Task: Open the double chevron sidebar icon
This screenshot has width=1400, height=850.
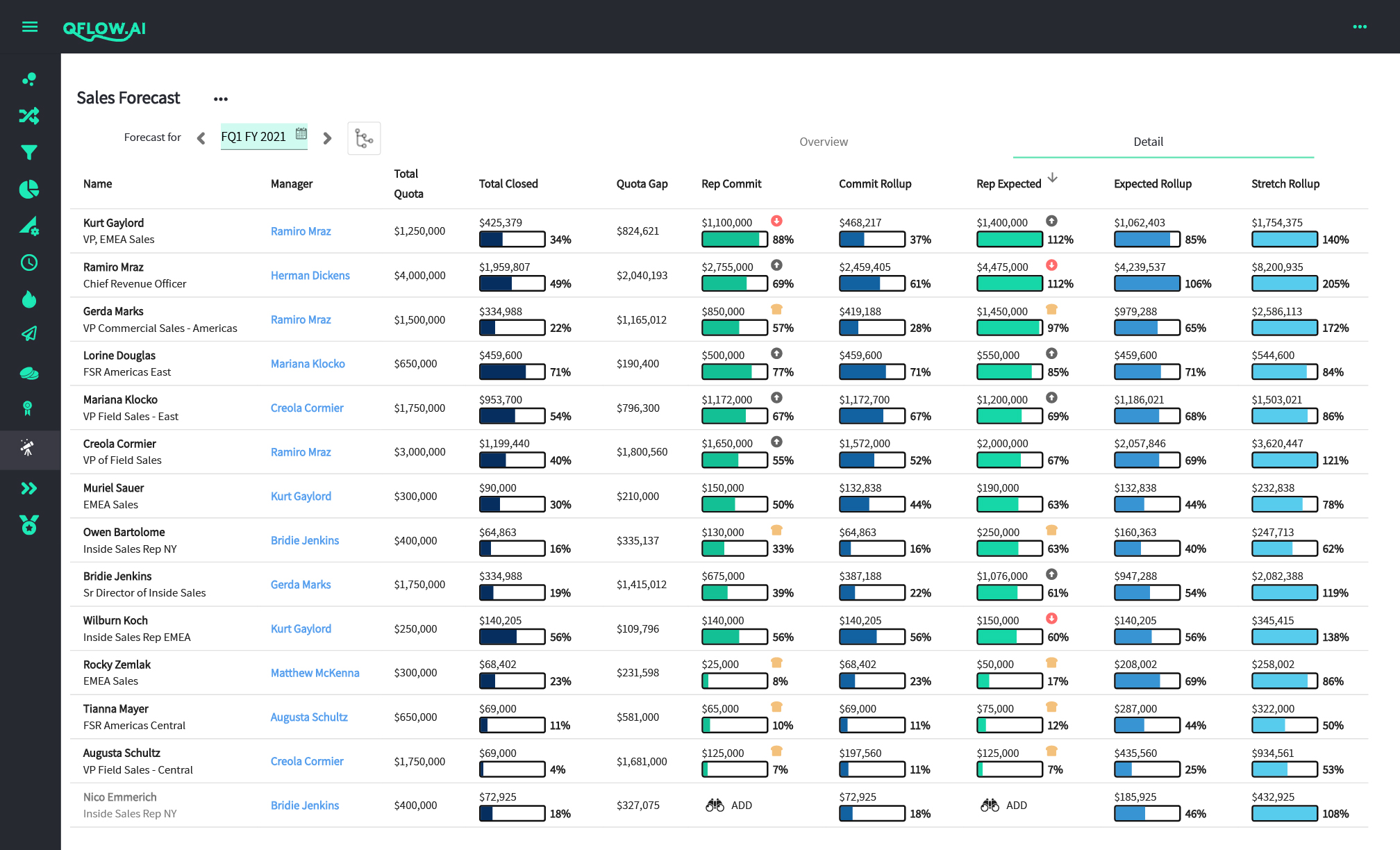Action: 29,488
